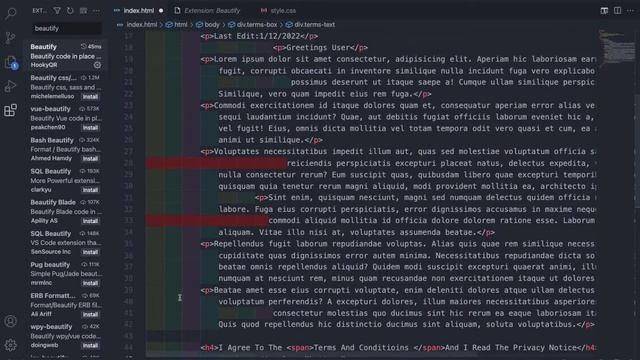
Task: Open the Search view in activity bar
Action: pos(11,13)
